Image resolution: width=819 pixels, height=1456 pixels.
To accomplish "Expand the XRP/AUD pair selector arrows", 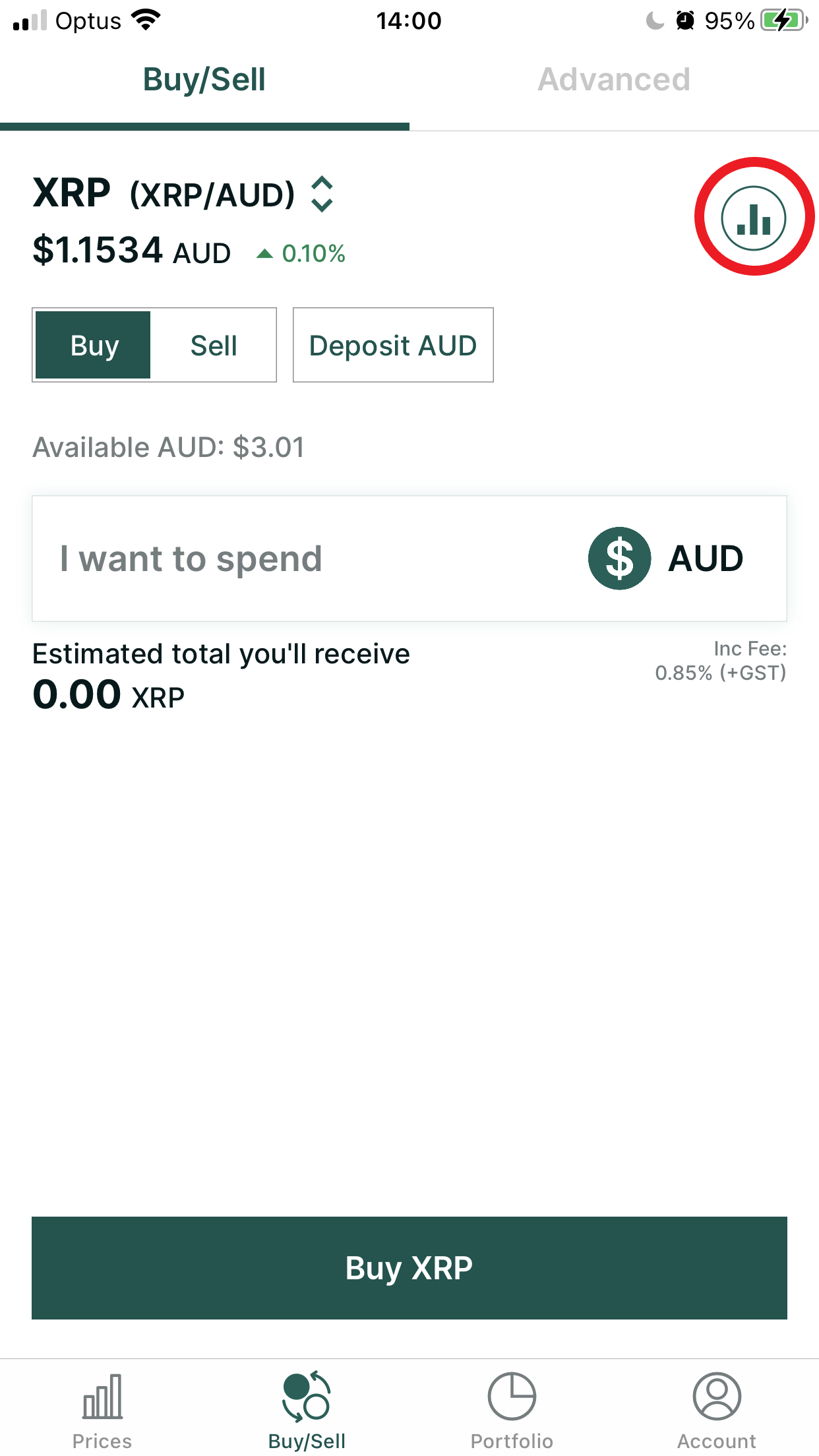I will 322,194.
